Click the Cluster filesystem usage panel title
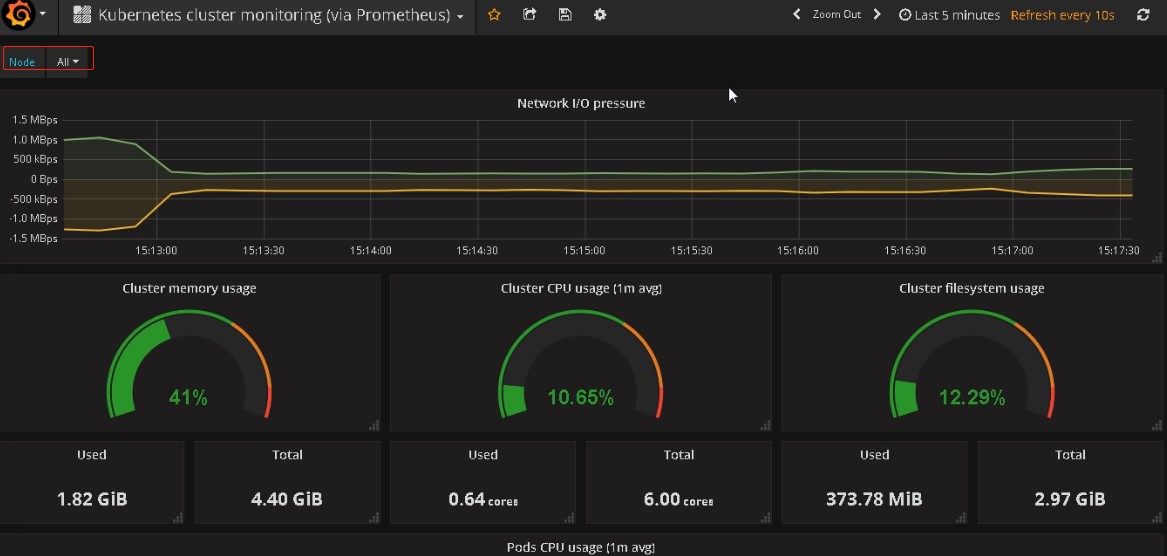Viewport: 1167px width, 556px height. pos(971,288)
